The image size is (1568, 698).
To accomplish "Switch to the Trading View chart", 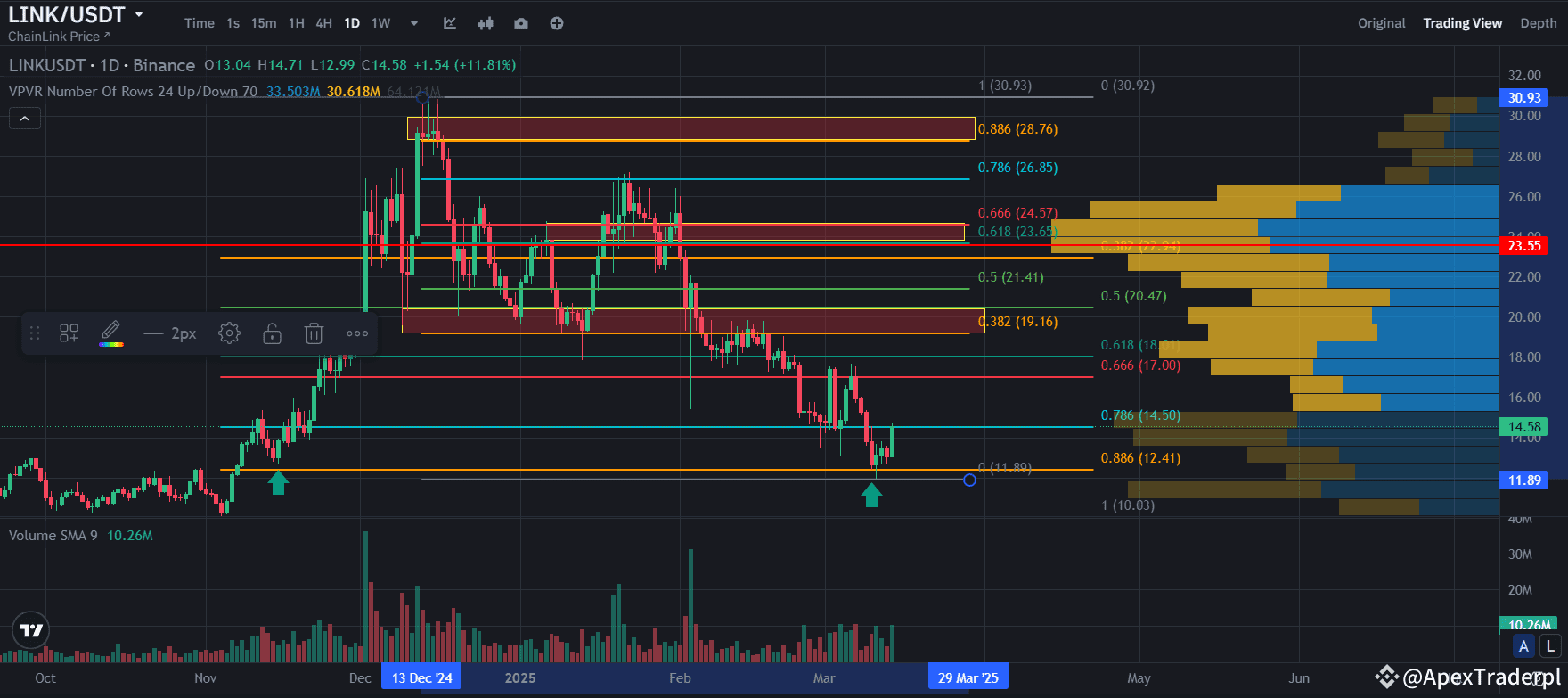I will (1462, 23).
